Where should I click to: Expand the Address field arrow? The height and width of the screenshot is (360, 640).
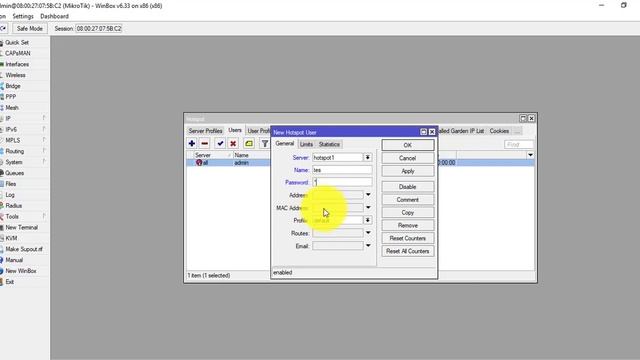click(368, 195)
